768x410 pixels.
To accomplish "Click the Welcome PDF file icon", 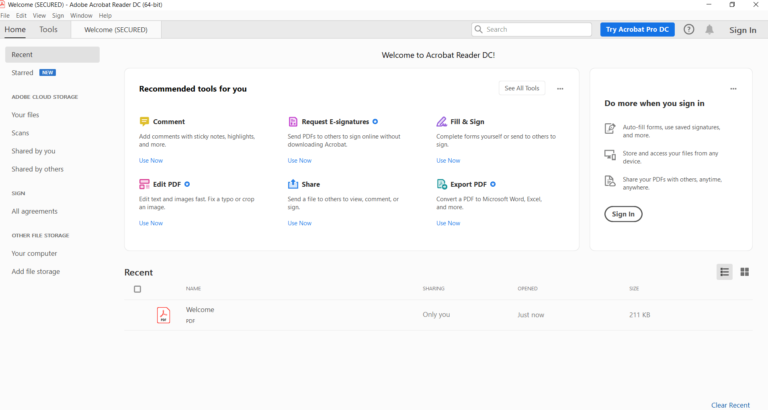I will [163, 315].
